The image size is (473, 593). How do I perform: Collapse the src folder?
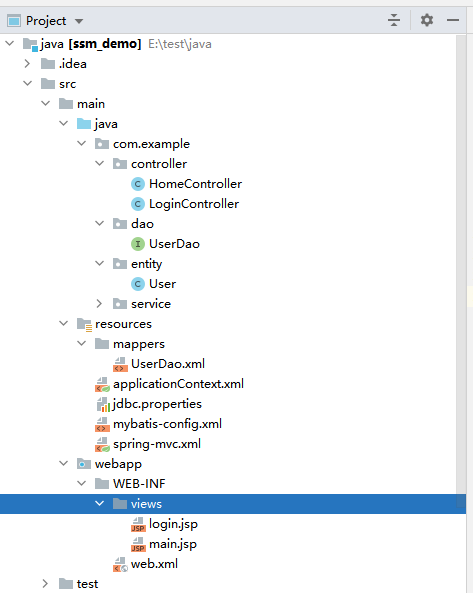tap(28, 83)
